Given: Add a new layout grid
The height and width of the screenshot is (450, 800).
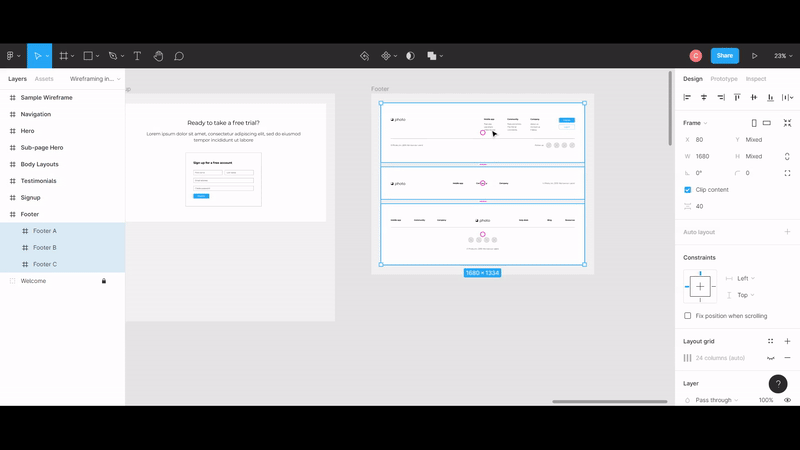Looking at the screenshot, I should tap(787, 341).
